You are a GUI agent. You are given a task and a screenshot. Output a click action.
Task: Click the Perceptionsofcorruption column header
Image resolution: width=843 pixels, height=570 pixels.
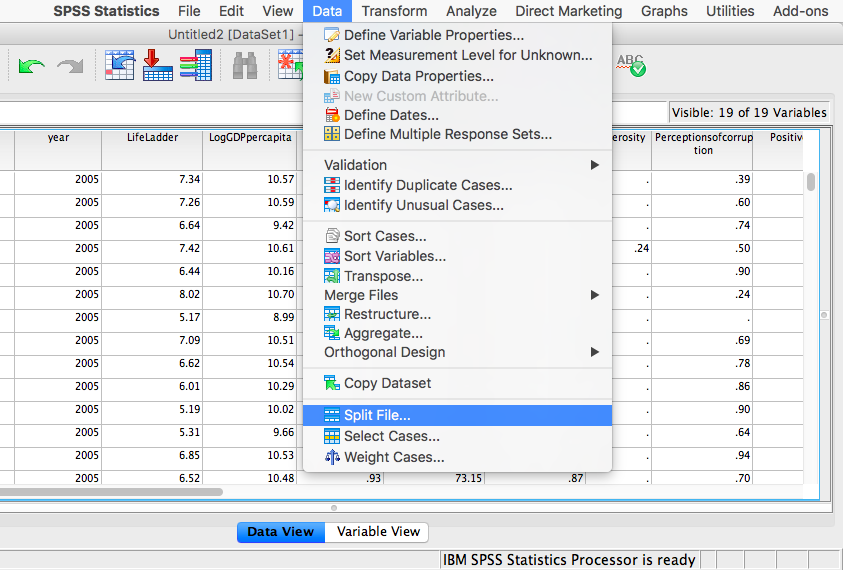point(703,150)
